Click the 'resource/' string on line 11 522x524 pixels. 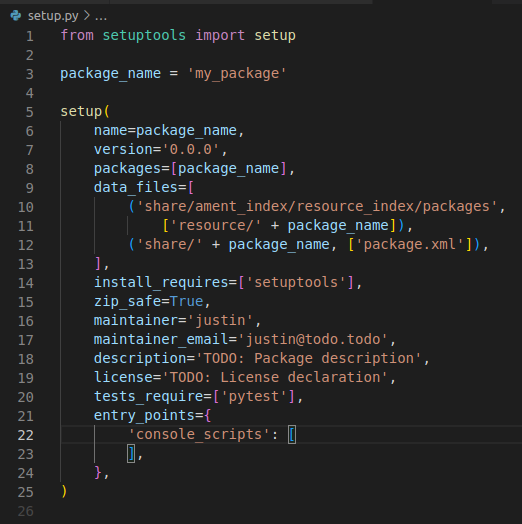click(216, 226)
